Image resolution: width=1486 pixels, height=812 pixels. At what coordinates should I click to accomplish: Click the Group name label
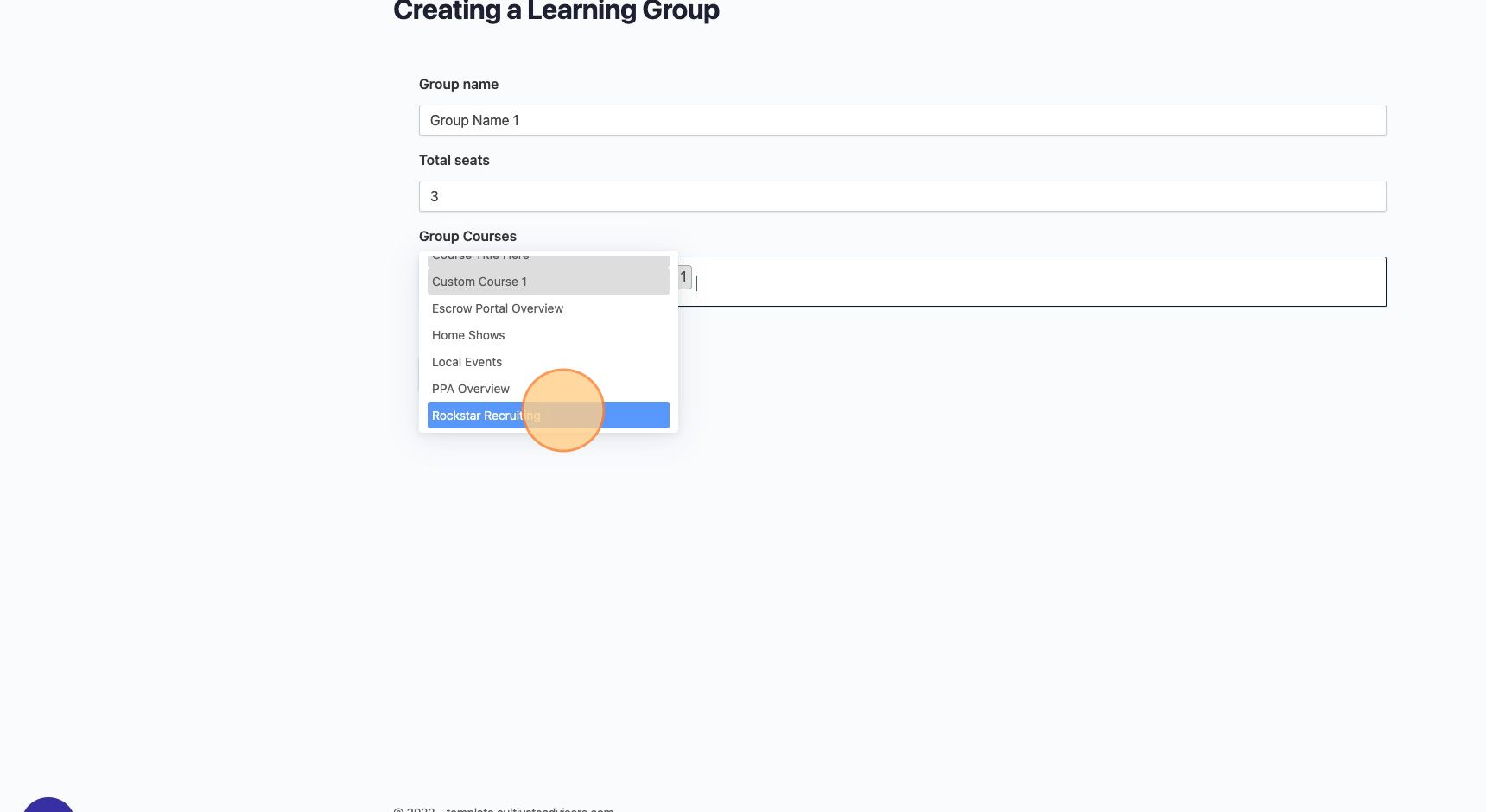459,84
